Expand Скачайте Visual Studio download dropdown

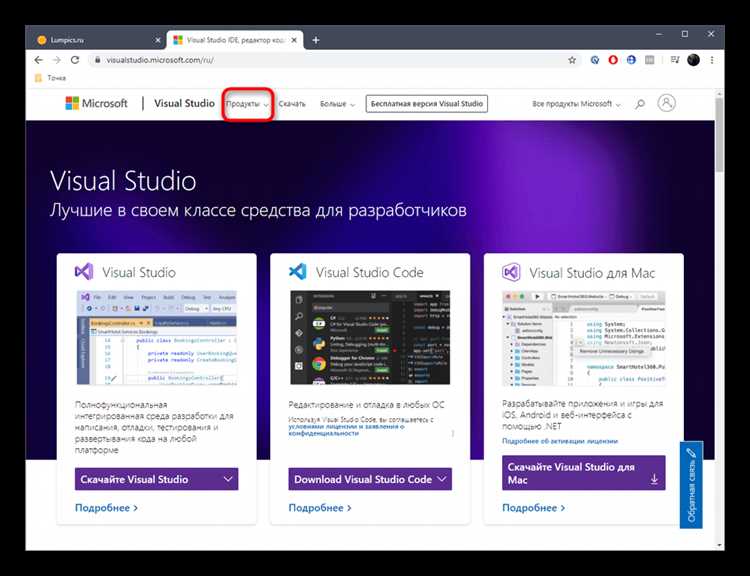point(156,479)
